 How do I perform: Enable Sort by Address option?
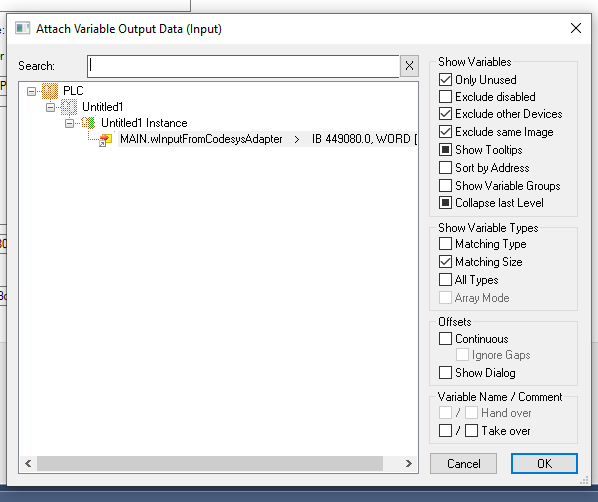pos(445,167)
